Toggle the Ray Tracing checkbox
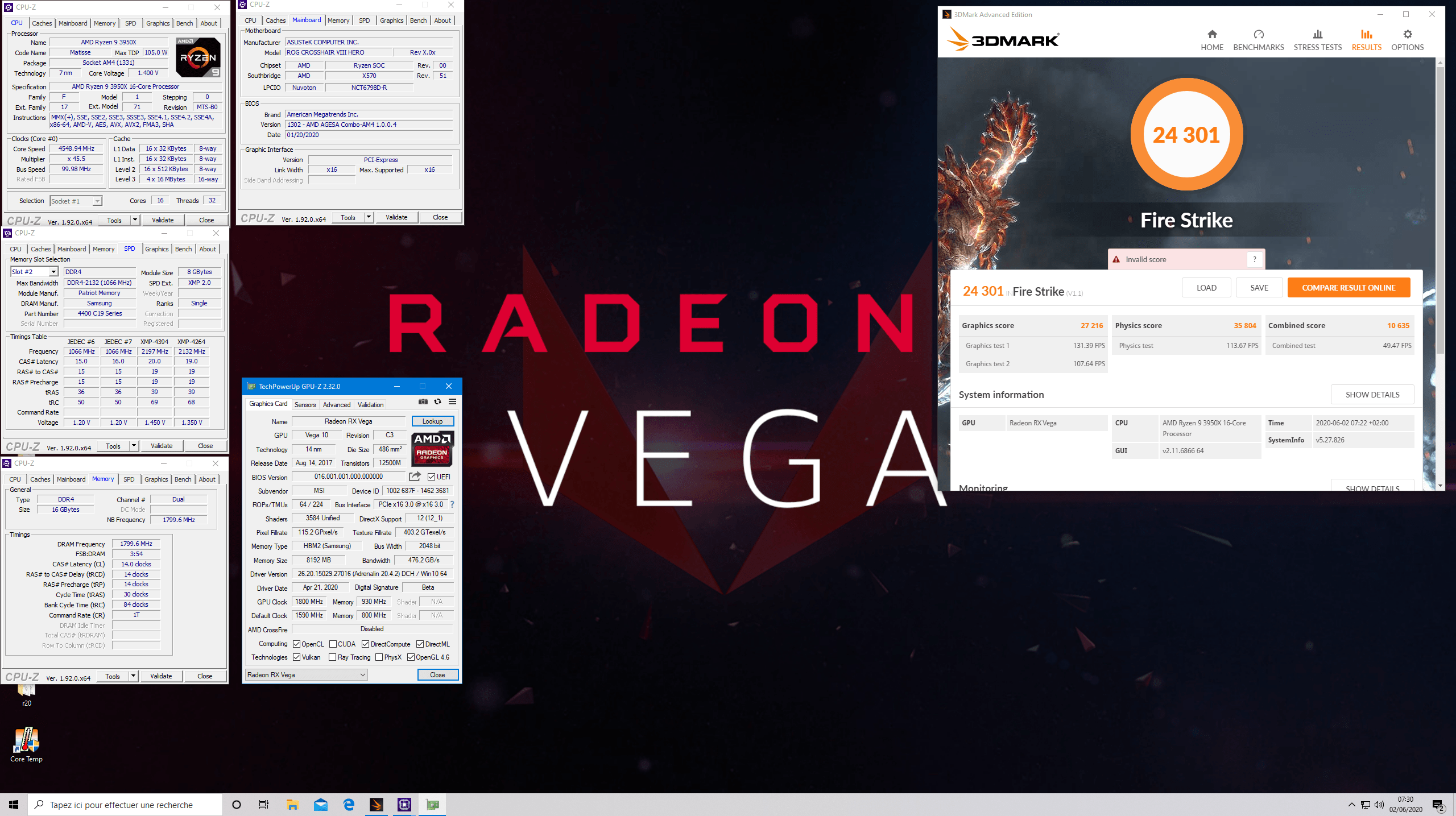The image size is (1456, 816). [333, 657]
